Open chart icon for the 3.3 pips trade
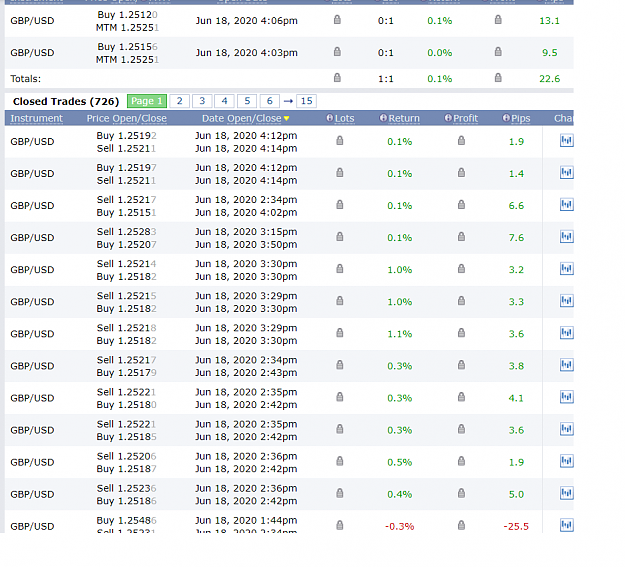This screenshot has width=625, height=567. (x=566, y=301)
